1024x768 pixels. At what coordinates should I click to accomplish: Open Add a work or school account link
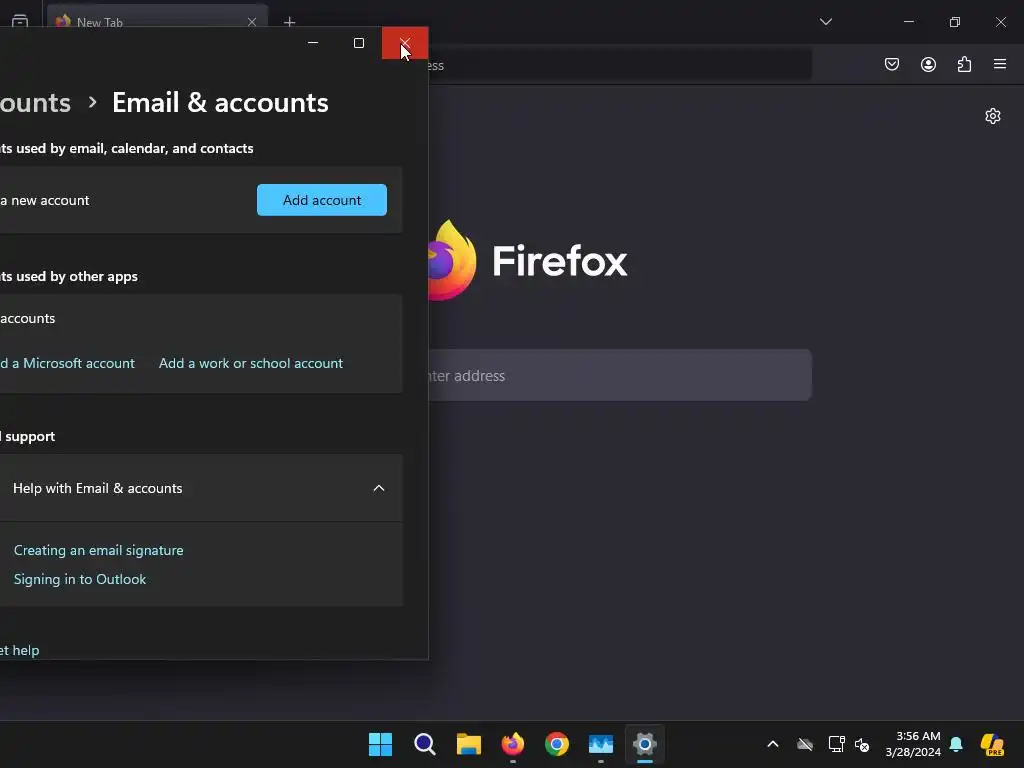click(251, 363)
